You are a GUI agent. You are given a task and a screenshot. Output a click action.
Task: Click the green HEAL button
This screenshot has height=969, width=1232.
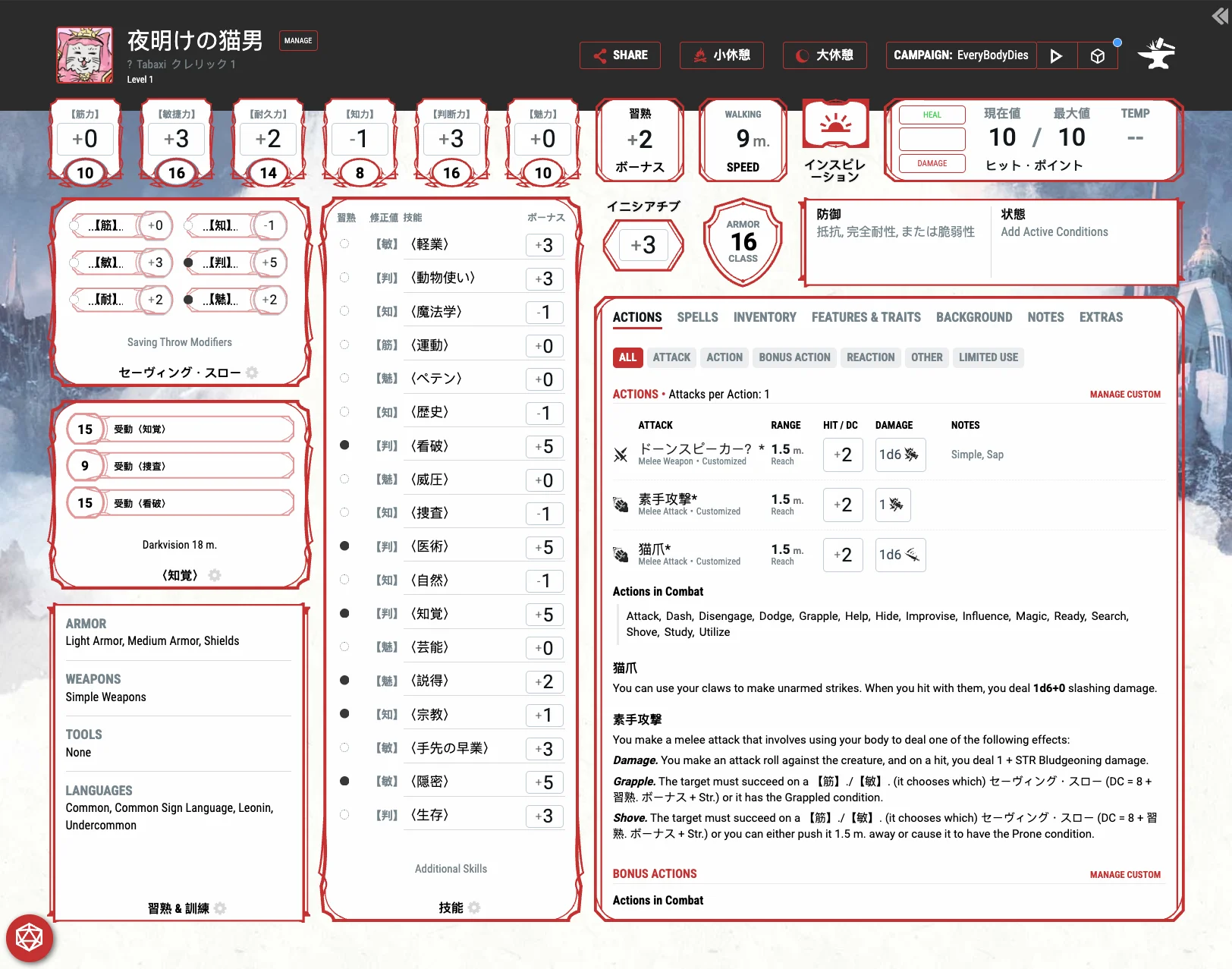coord(932,115)
